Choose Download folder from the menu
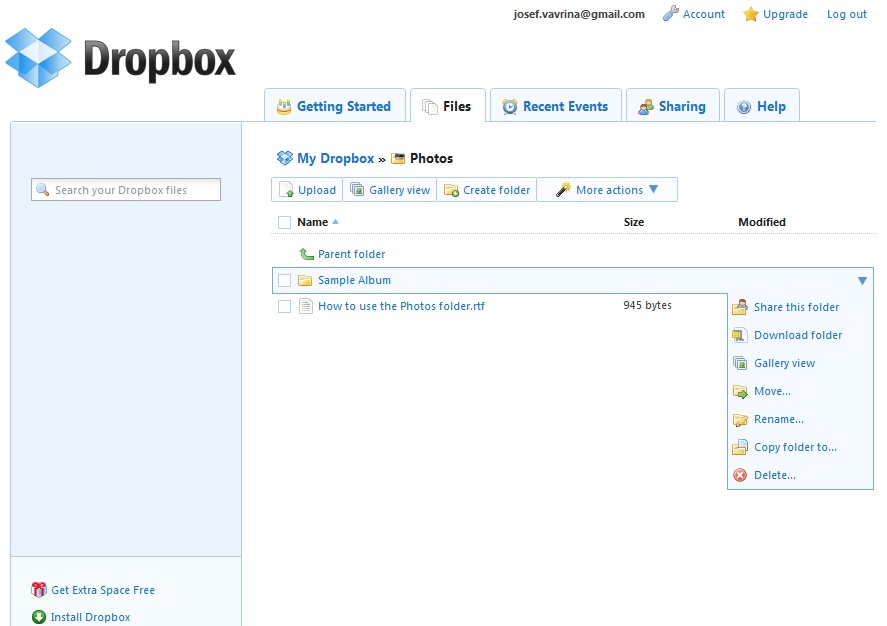Image resolution: width=887 pixels, height=626 pixels. [798, 335]
